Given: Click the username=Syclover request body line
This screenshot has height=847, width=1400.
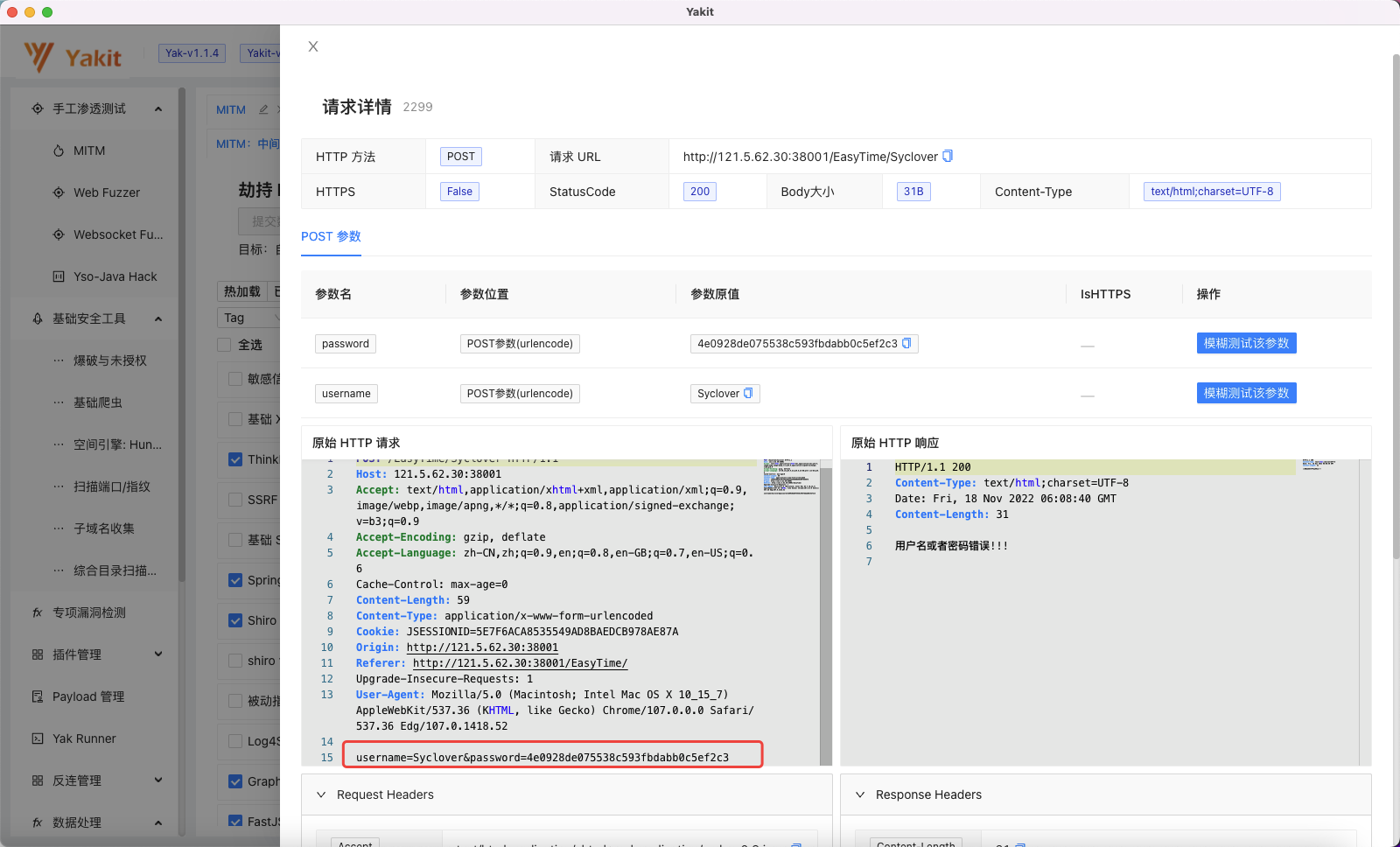Looking at the screenshot, I should tap(542, 758).
